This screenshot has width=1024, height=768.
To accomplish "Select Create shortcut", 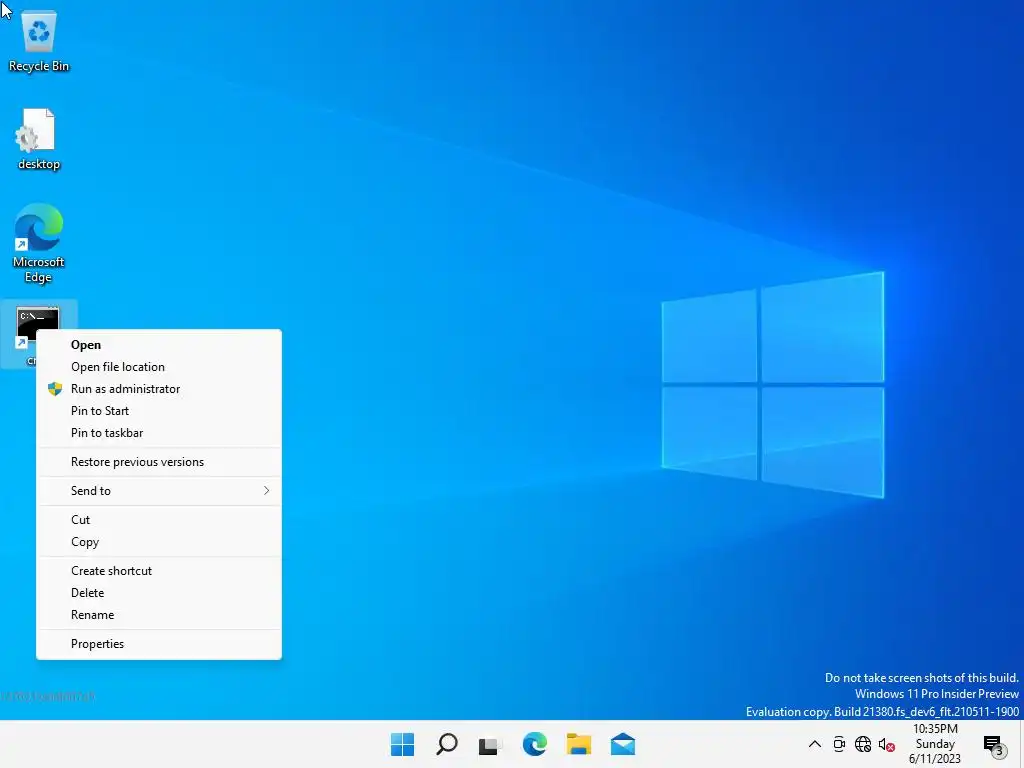I will (159, 571).
